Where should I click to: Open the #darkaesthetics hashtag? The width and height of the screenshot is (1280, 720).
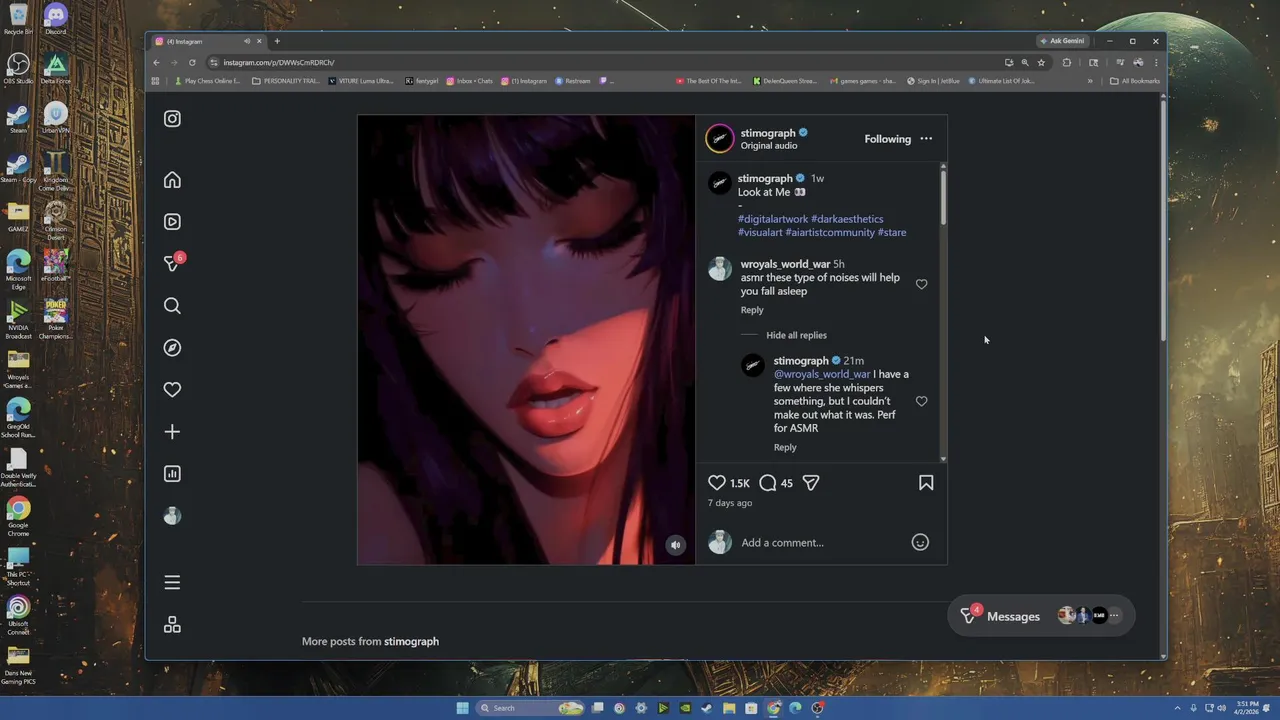pos(847,219)
